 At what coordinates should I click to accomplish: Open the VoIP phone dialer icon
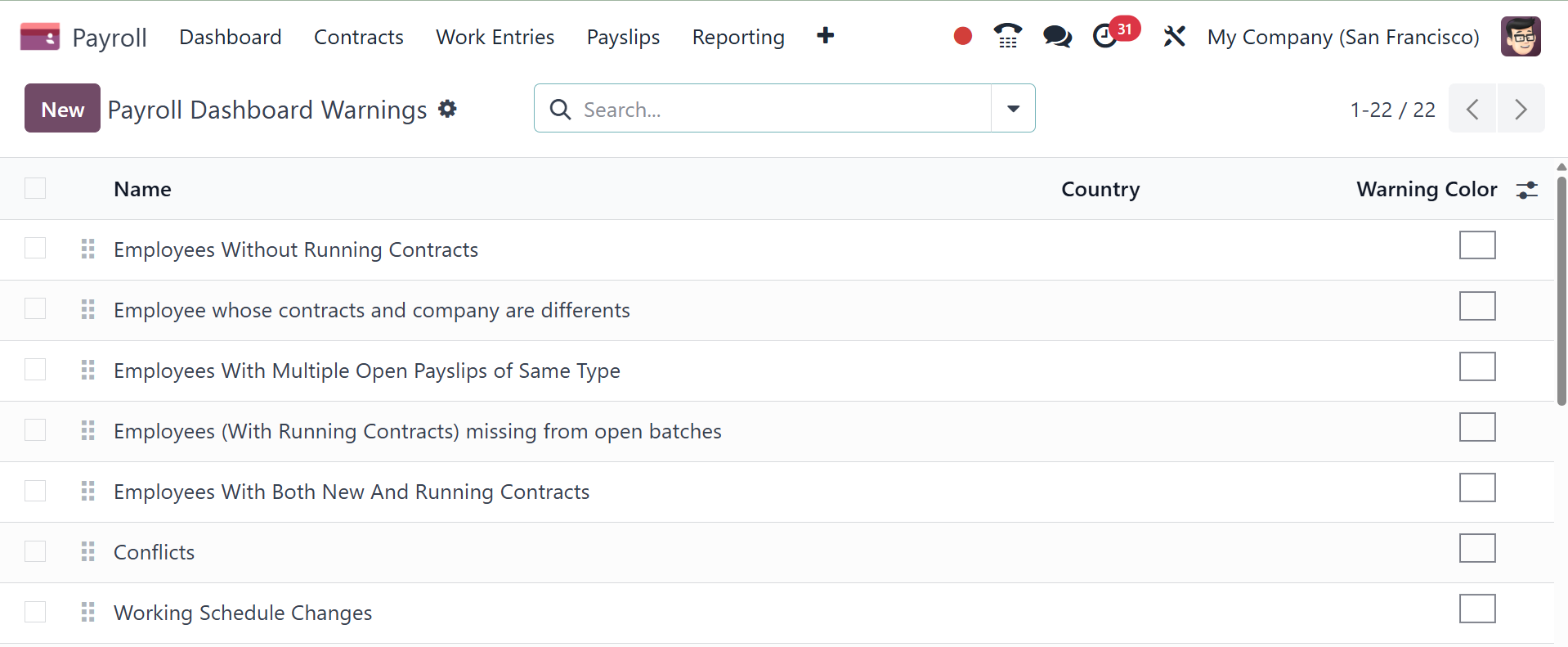[1007, 36]
